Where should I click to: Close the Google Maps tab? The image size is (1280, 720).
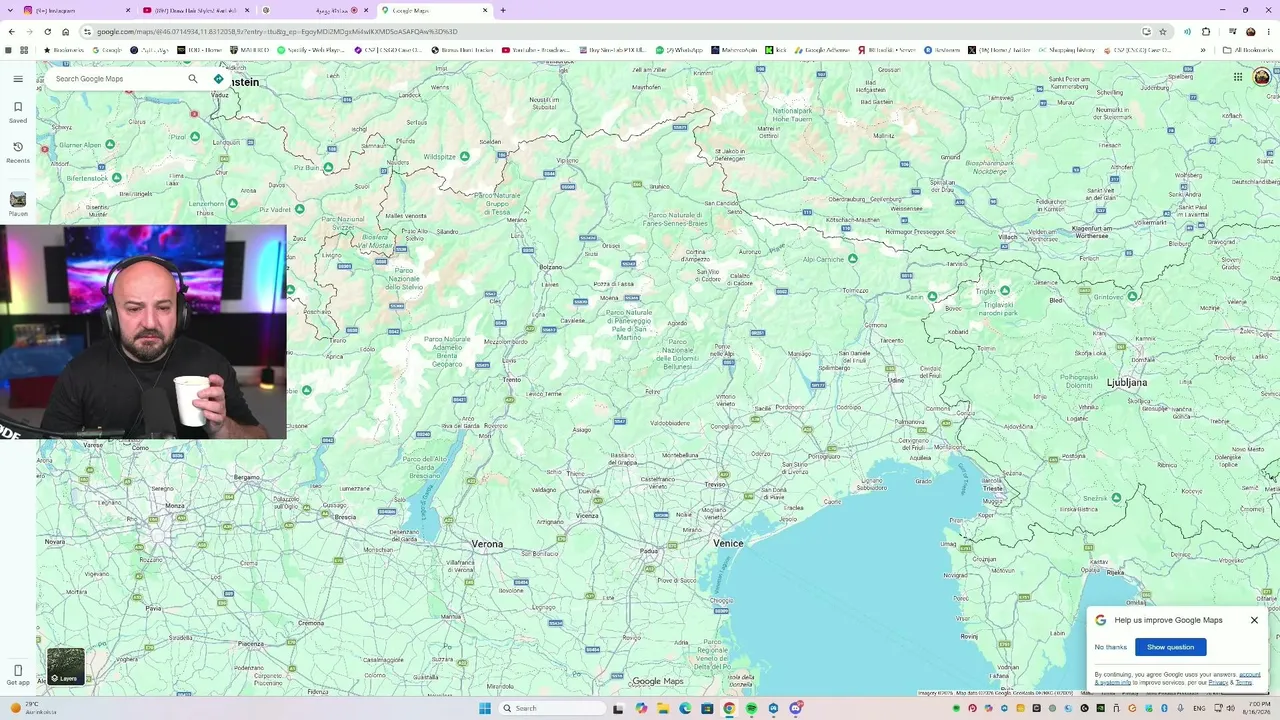(x=485, y=10)
